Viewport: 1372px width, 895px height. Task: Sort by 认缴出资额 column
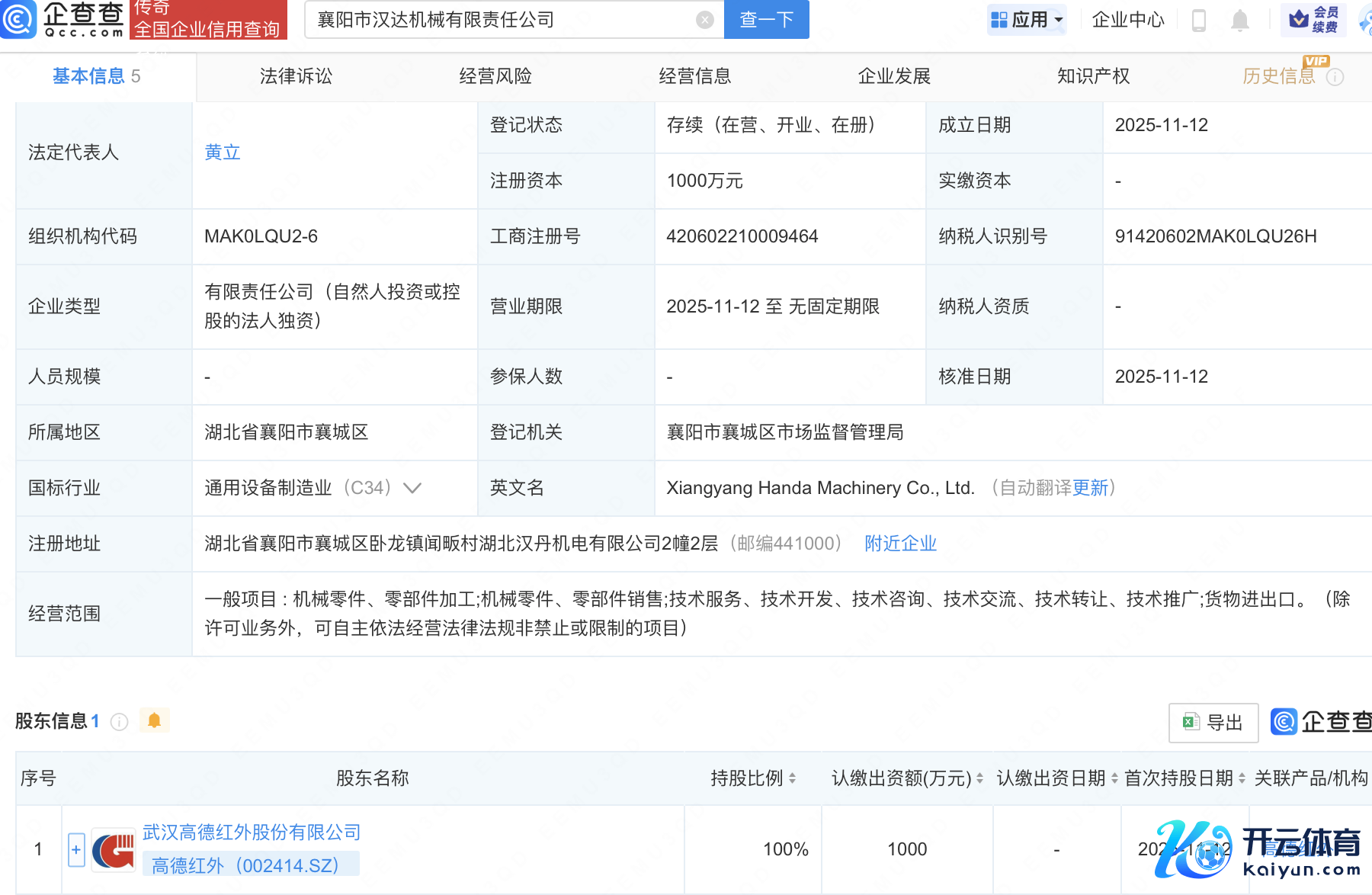[x=979, y=778]
